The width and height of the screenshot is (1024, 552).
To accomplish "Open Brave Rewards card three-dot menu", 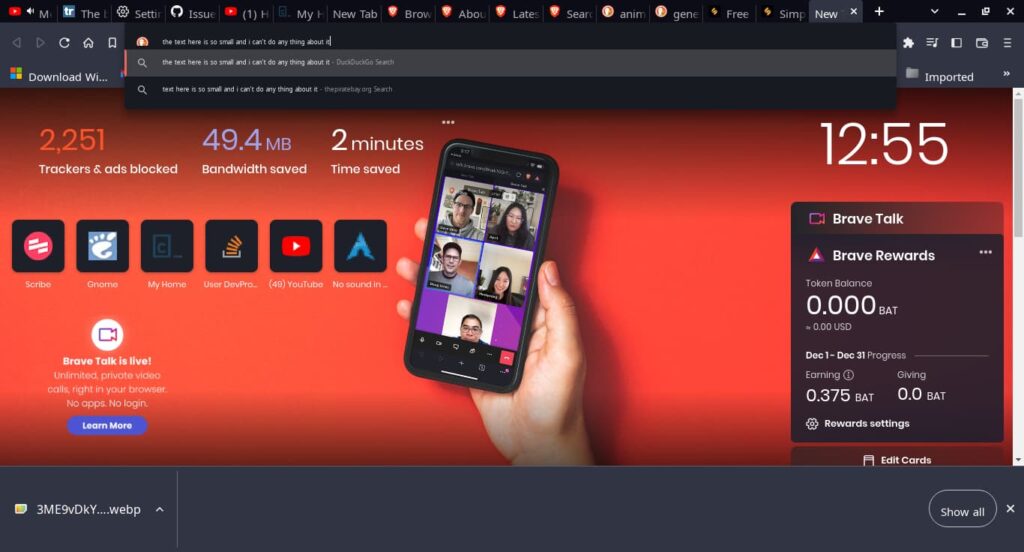I will click(985, 252).
